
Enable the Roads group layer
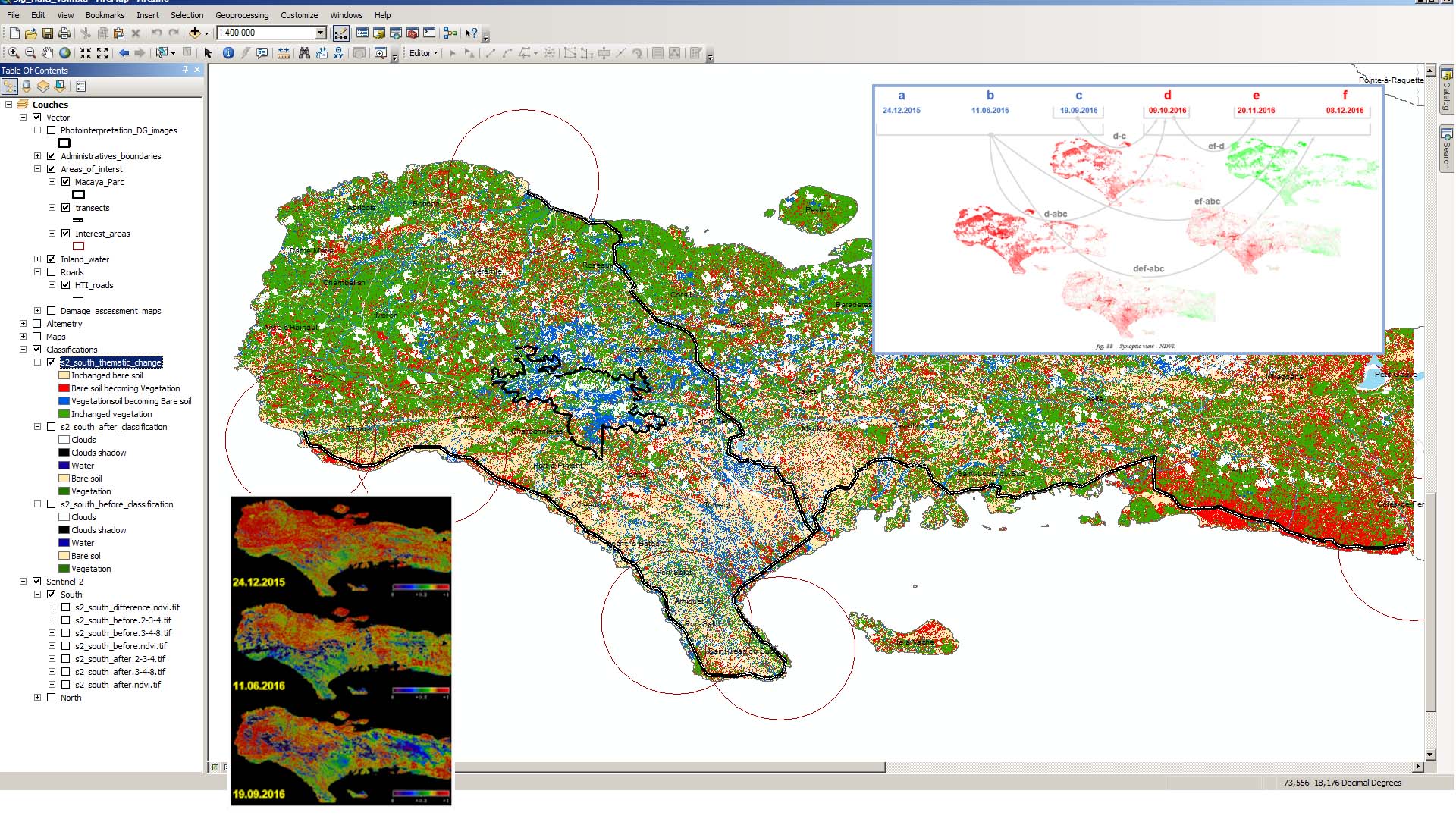52,272
